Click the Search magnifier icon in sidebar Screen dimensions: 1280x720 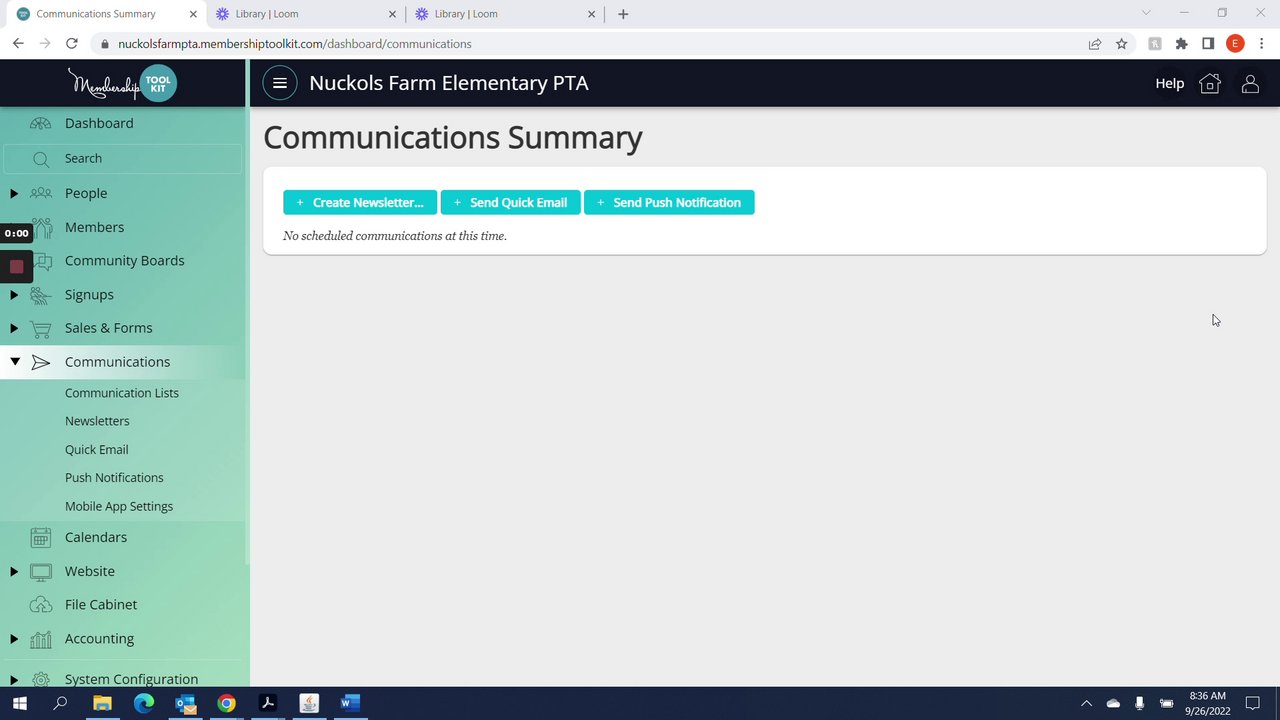[40, 158]
